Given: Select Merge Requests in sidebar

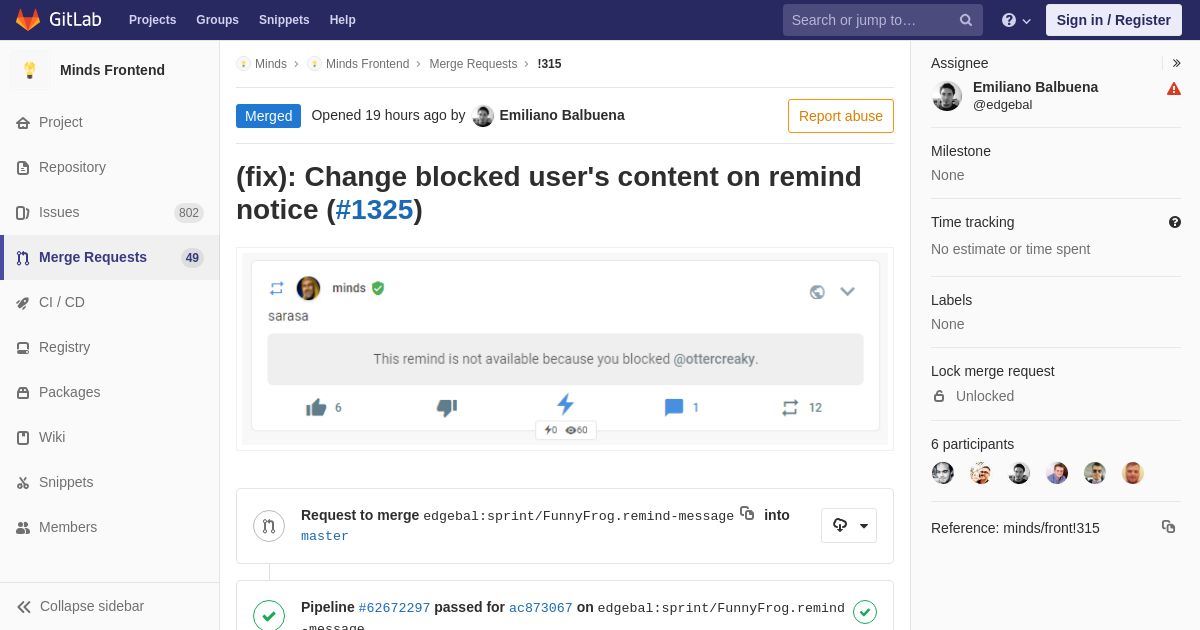Looking at the screenshot, I should 110,257.
